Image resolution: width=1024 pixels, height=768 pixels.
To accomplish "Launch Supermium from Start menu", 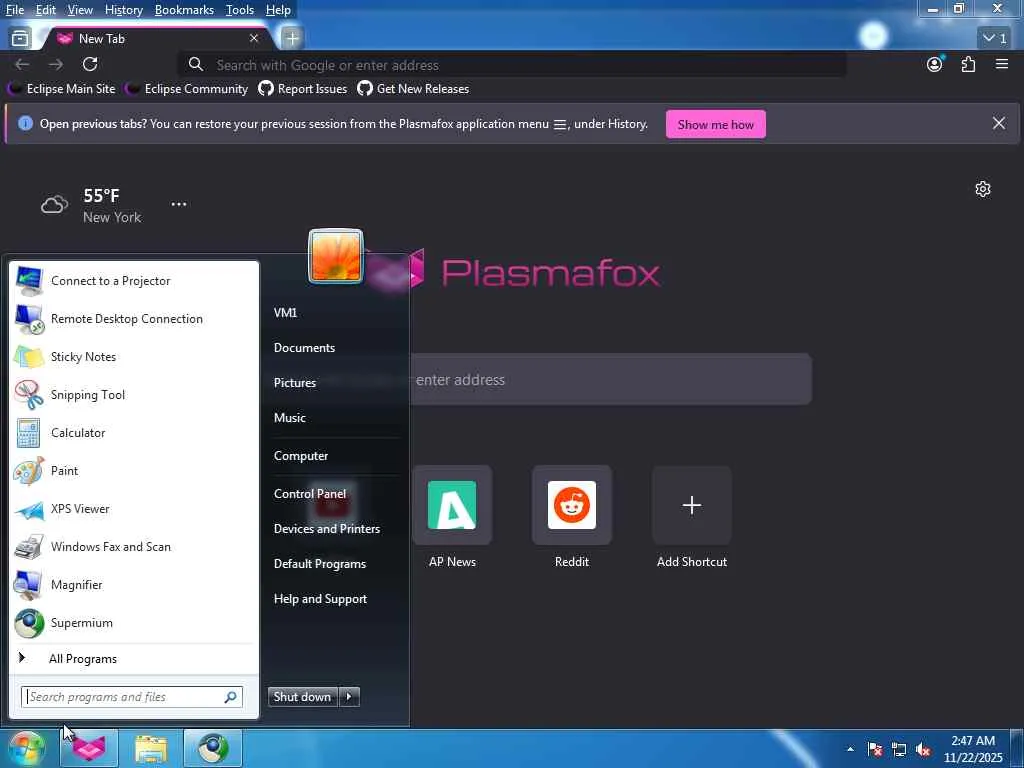I will 134,623.
